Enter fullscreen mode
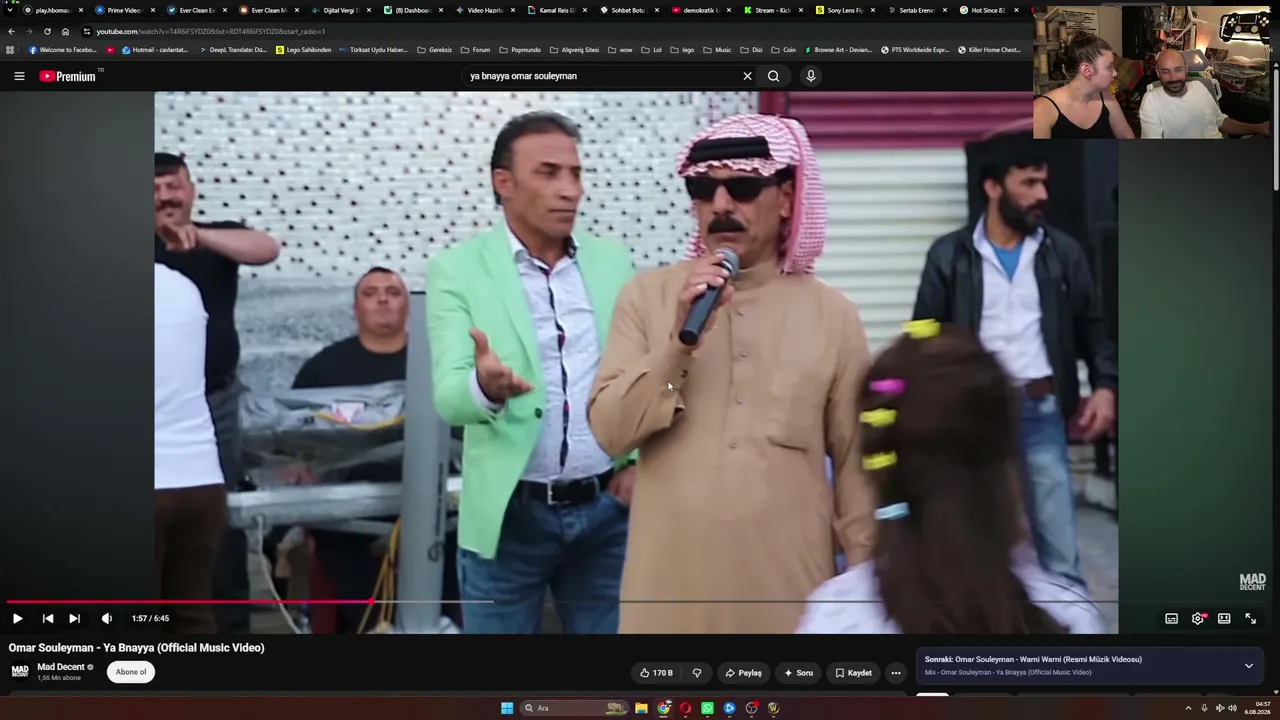Screen dimensions: 1280x720 (1250, 619)
